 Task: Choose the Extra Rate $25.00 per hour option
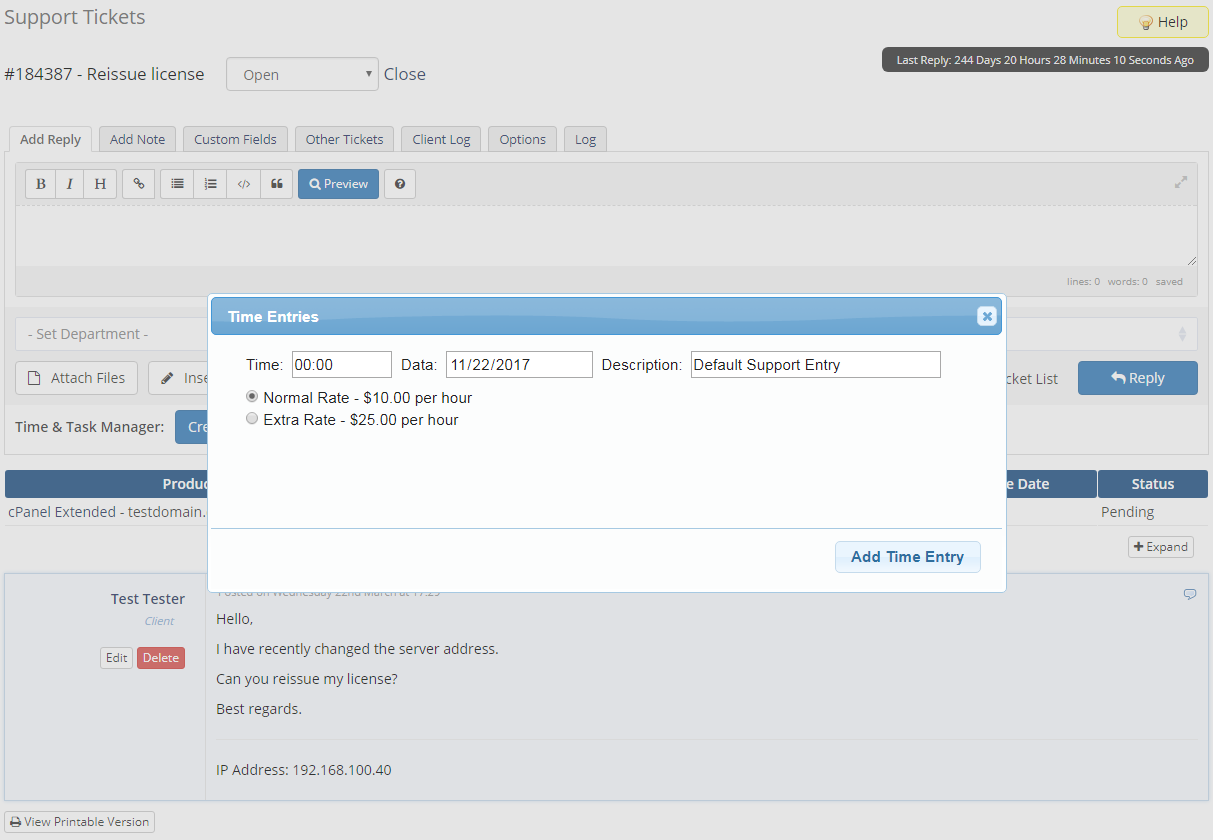tap(252, 418)
